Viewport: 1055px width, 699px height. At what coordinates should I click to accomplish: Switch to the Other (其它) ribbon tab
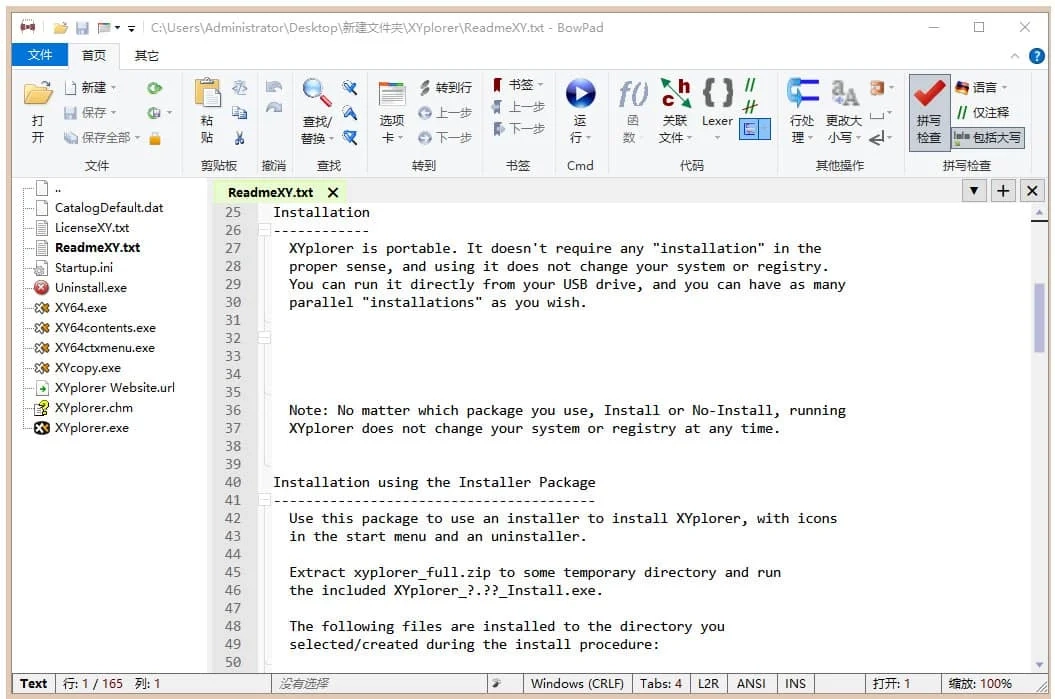coord(147,55)
